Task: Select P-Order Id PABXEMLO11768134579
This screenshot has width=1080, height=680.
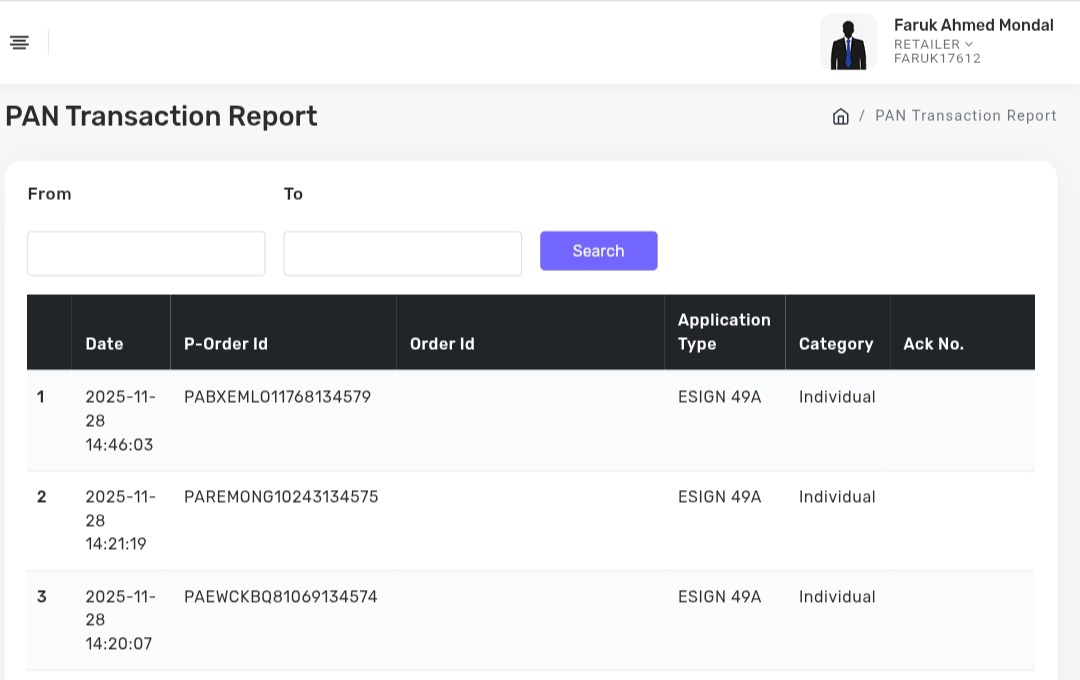Action: 277,397
